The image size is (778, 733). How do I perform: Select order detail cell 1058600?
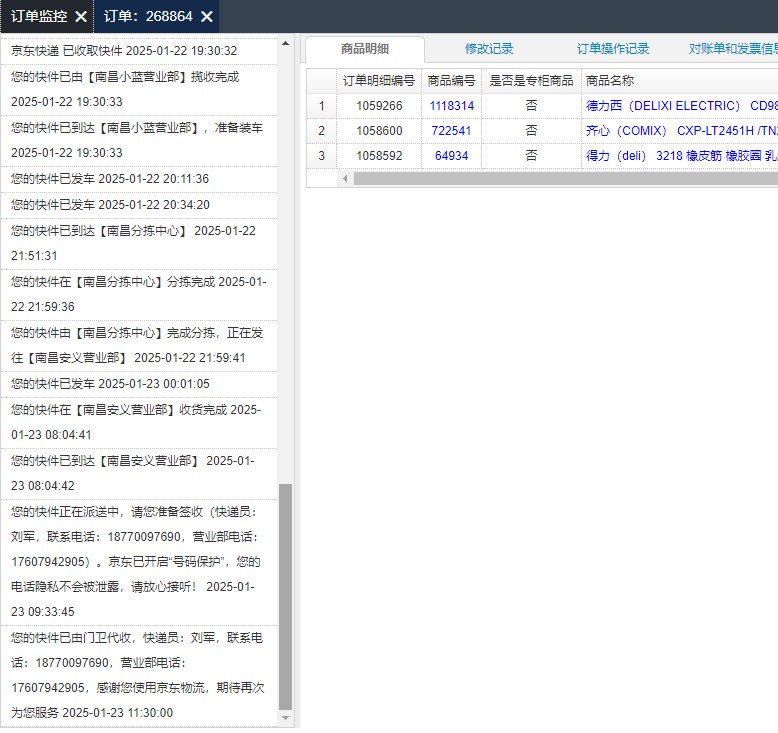pos(379,131)
